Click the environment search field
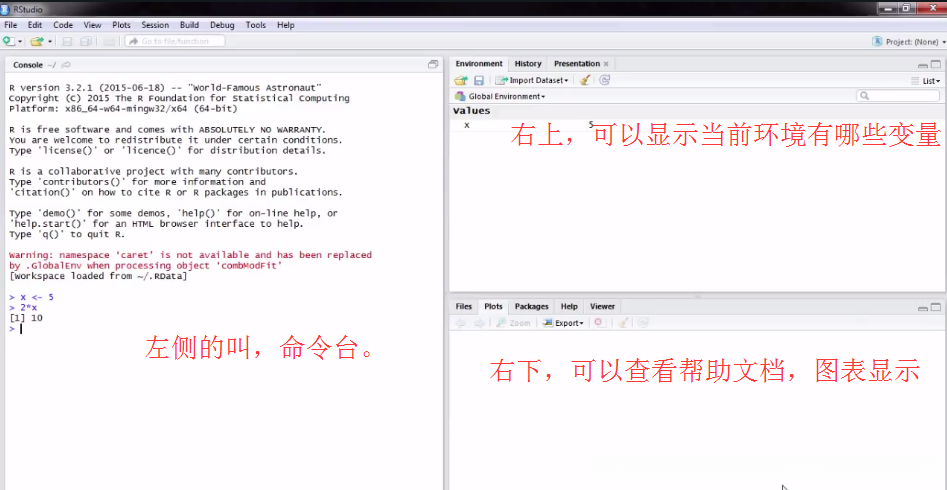The width and height of the screenshot is (947, 490). pyautogui.click(x=898, y=95)
